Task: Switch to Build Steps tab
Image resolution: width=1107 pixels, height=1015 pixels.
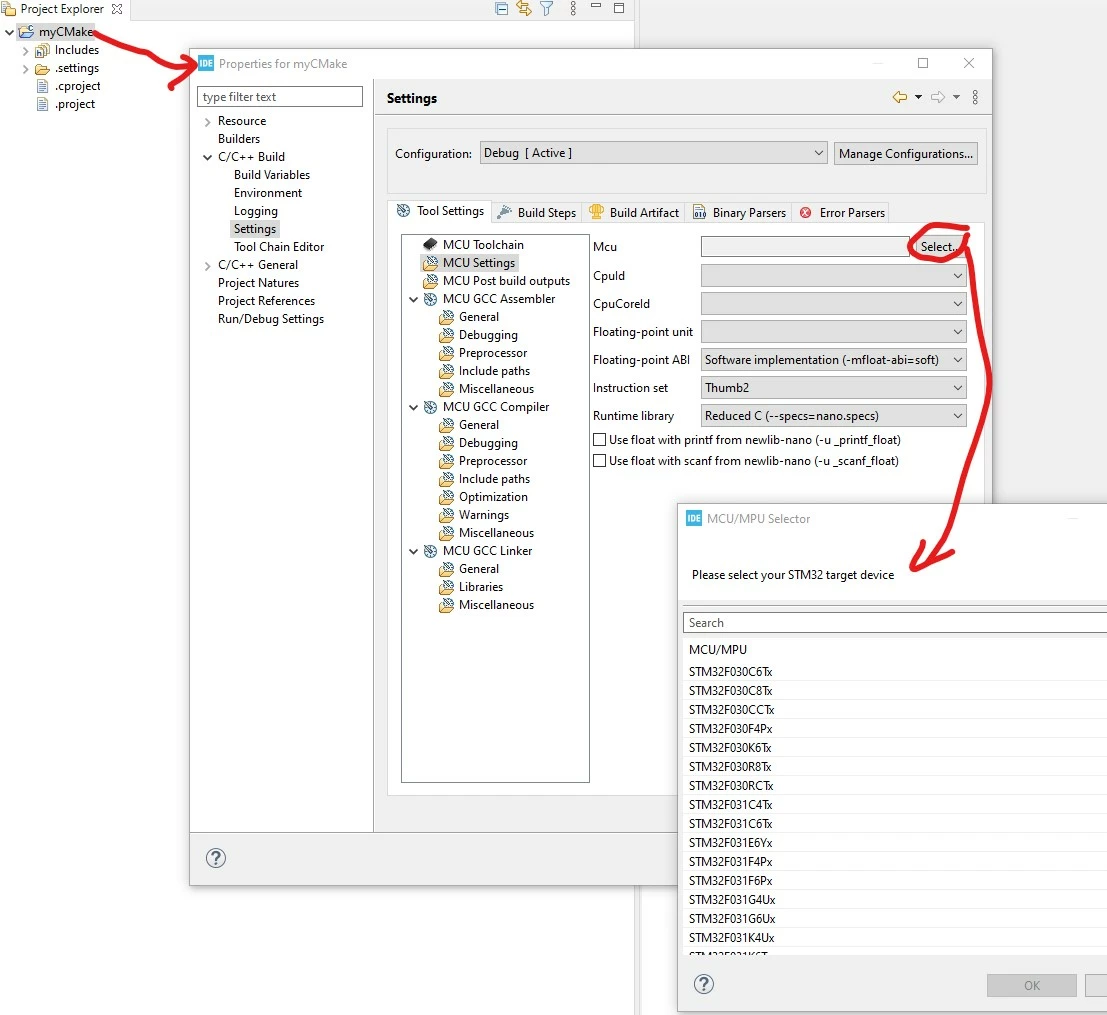Action: [x=537, y=212]
